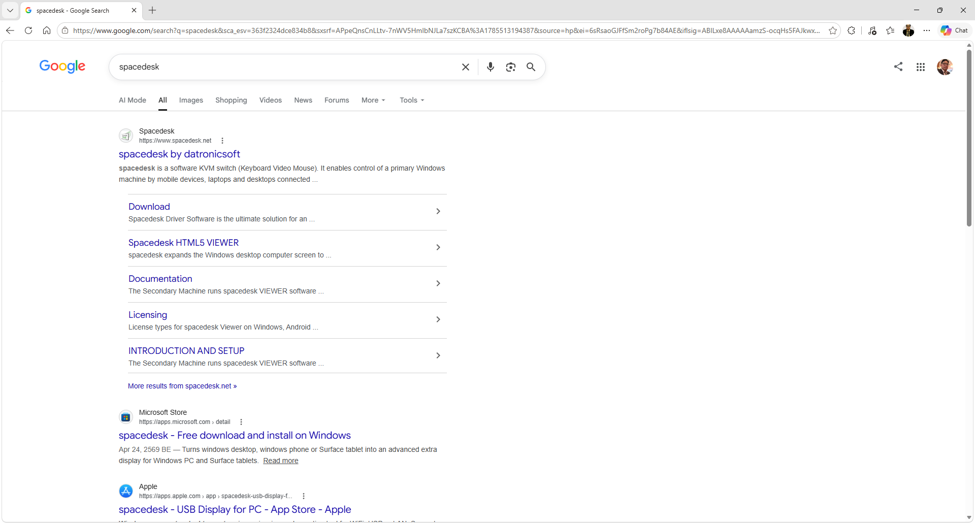
Task: Search by image with the Lens camera icon
Action: tap(511, 67)
